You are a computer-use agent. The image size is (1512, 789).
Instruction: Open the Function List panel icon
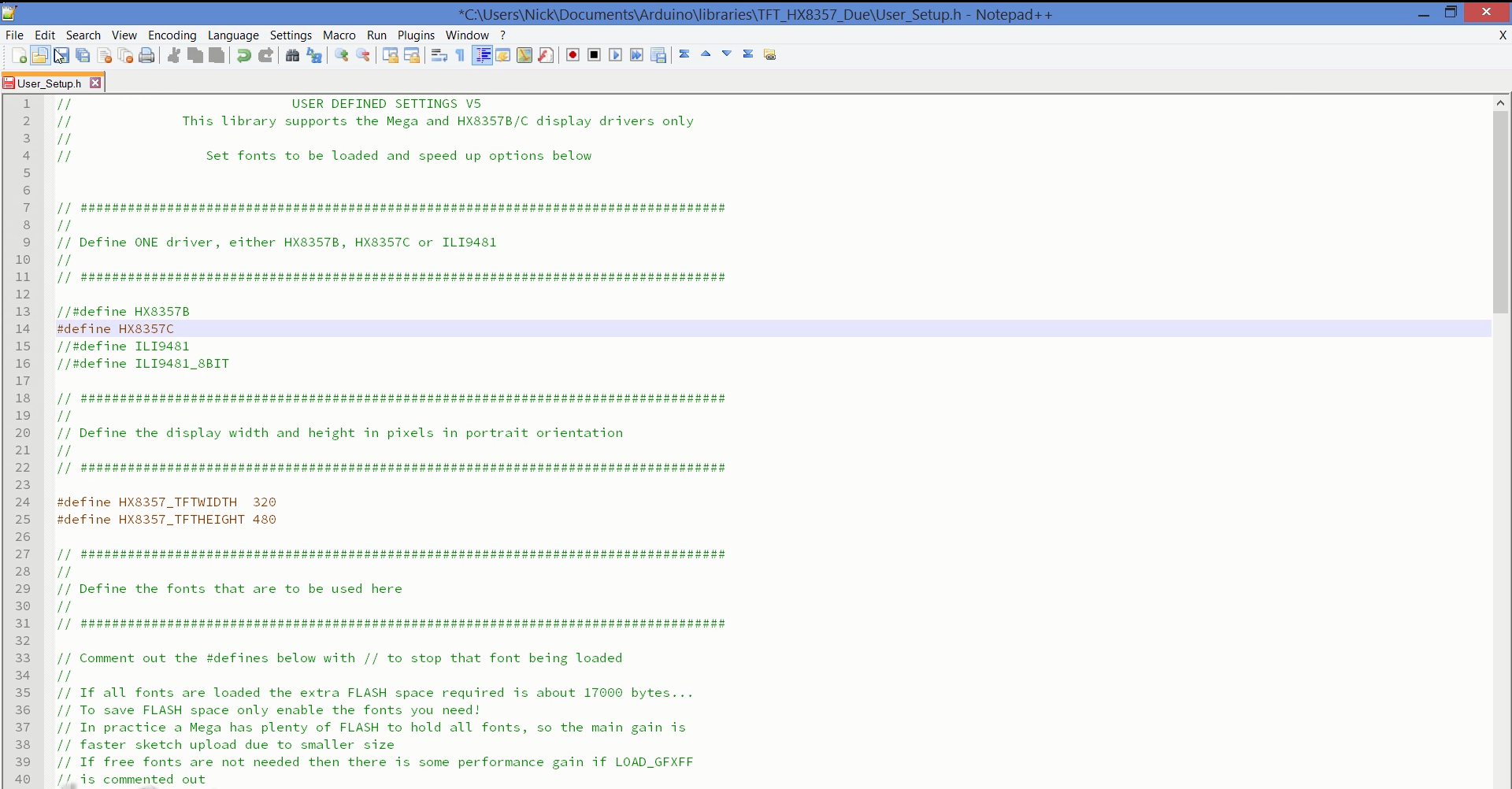pos(546,55)
